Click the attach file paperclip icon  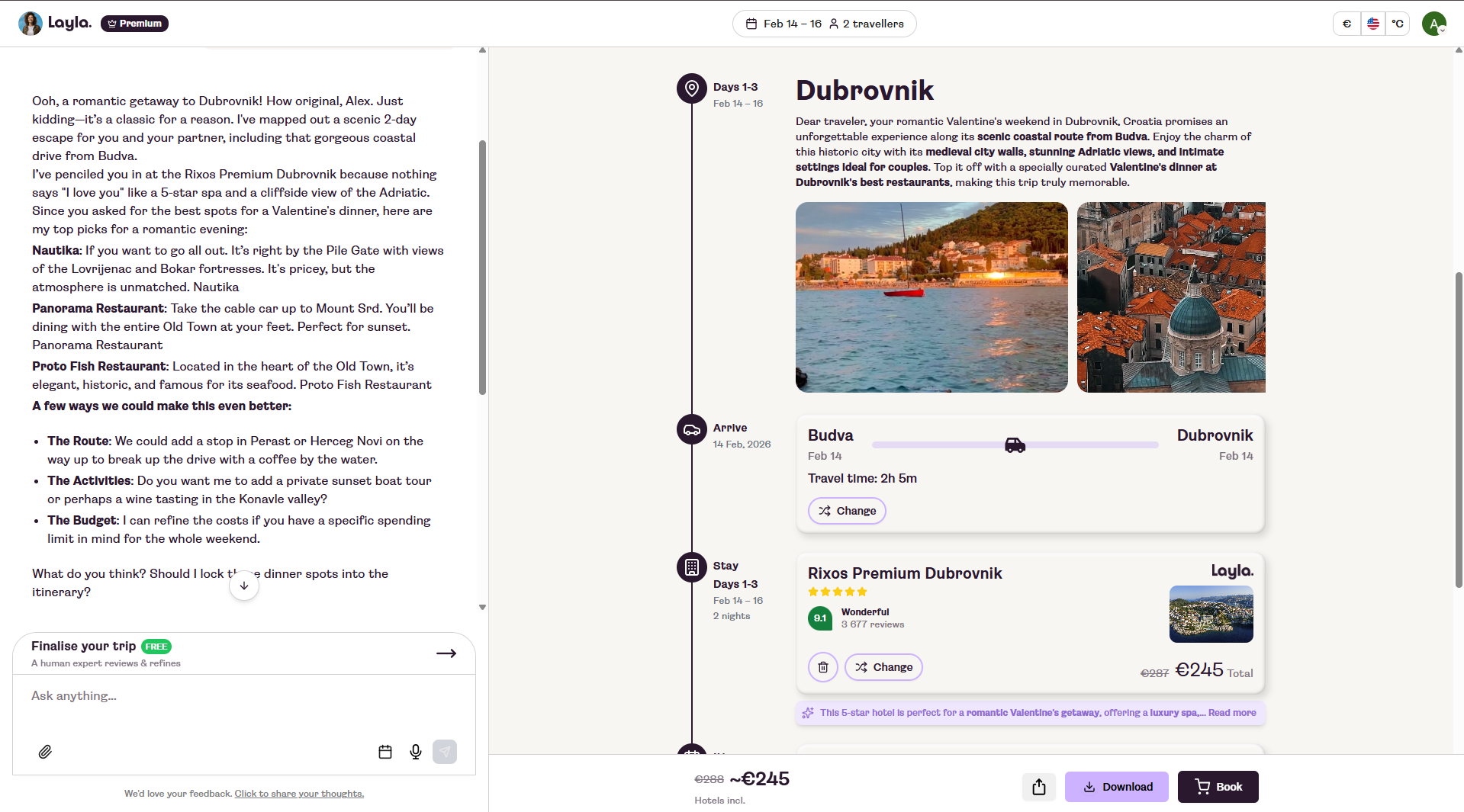(45, 752)
